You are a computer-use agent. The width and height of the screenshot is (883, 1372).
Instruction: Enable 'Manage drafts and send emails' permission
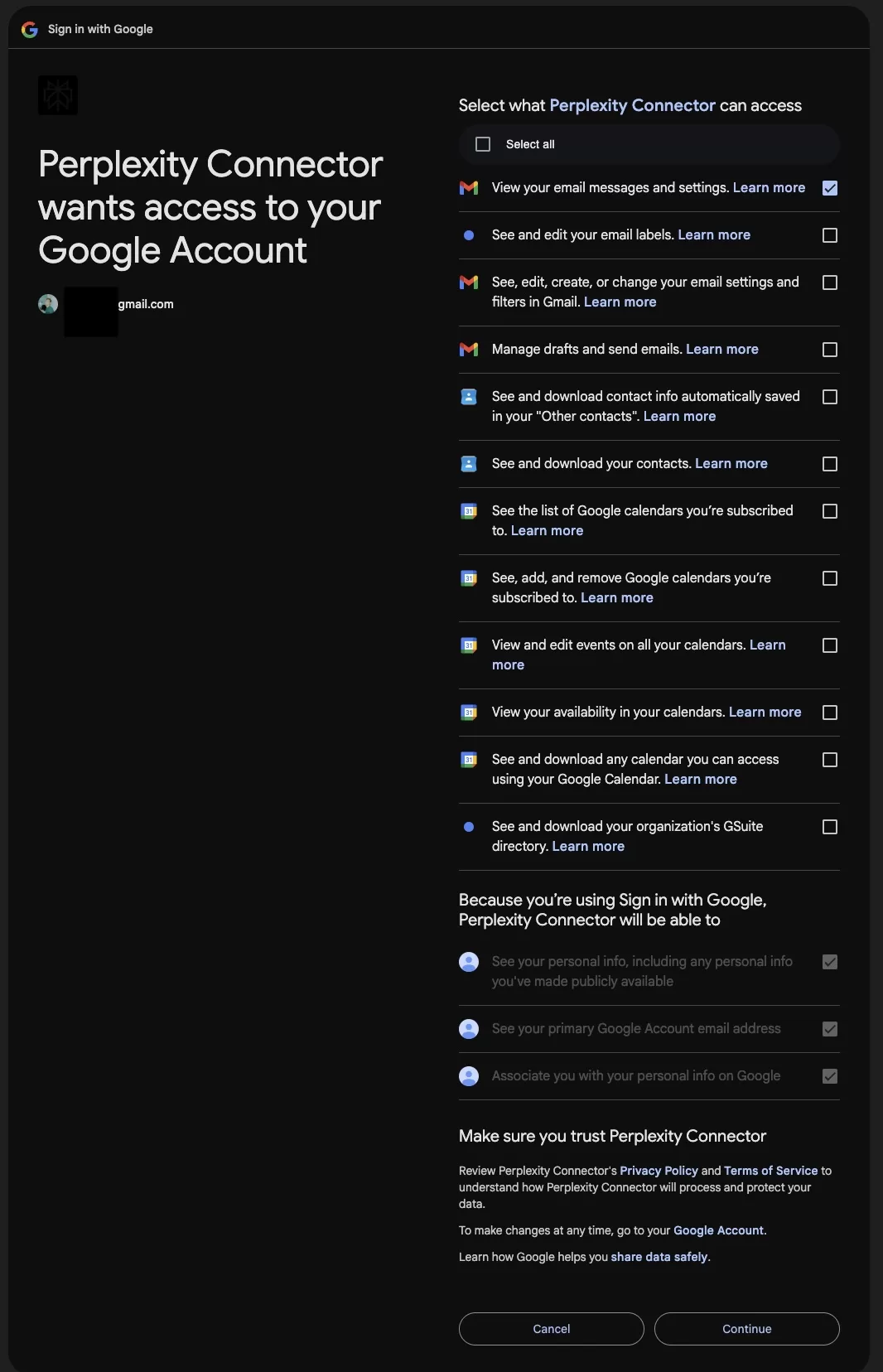(x=830, y=350)
